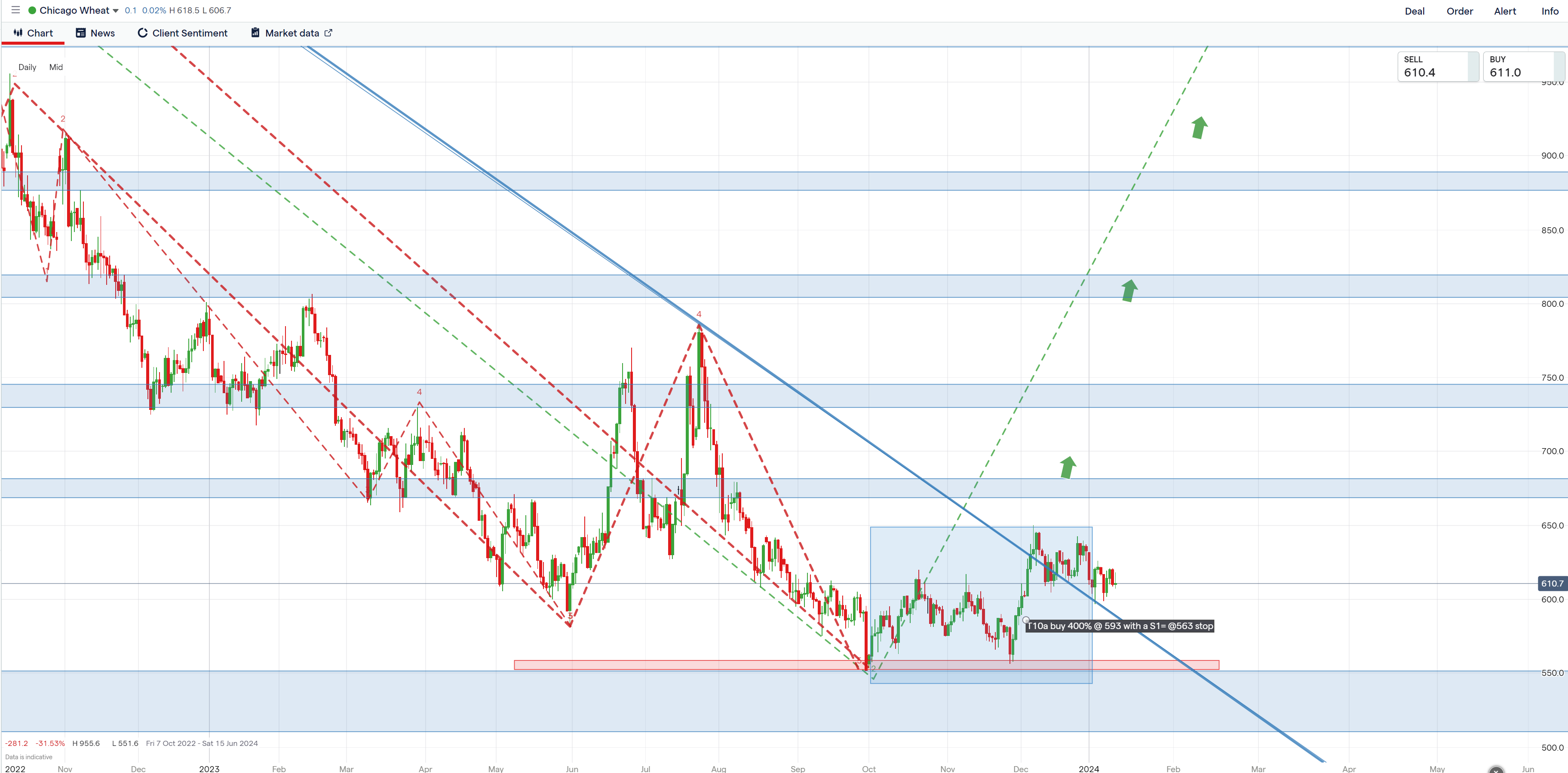Image resolution: width=1568 pixels, height=773 pixels.
Task: Click the Client Sentiment circular icon
Action: tap(142, 33)
